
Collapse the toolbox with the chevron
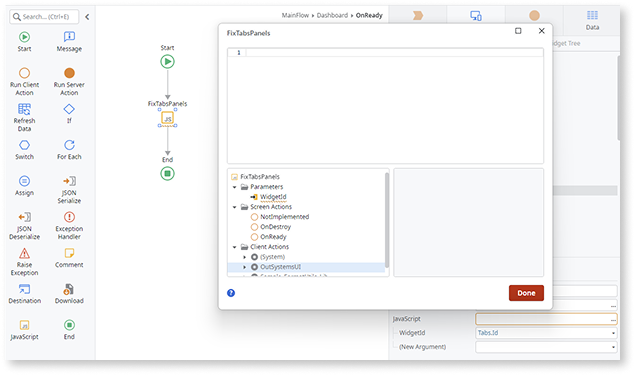(x=87, y=17)
